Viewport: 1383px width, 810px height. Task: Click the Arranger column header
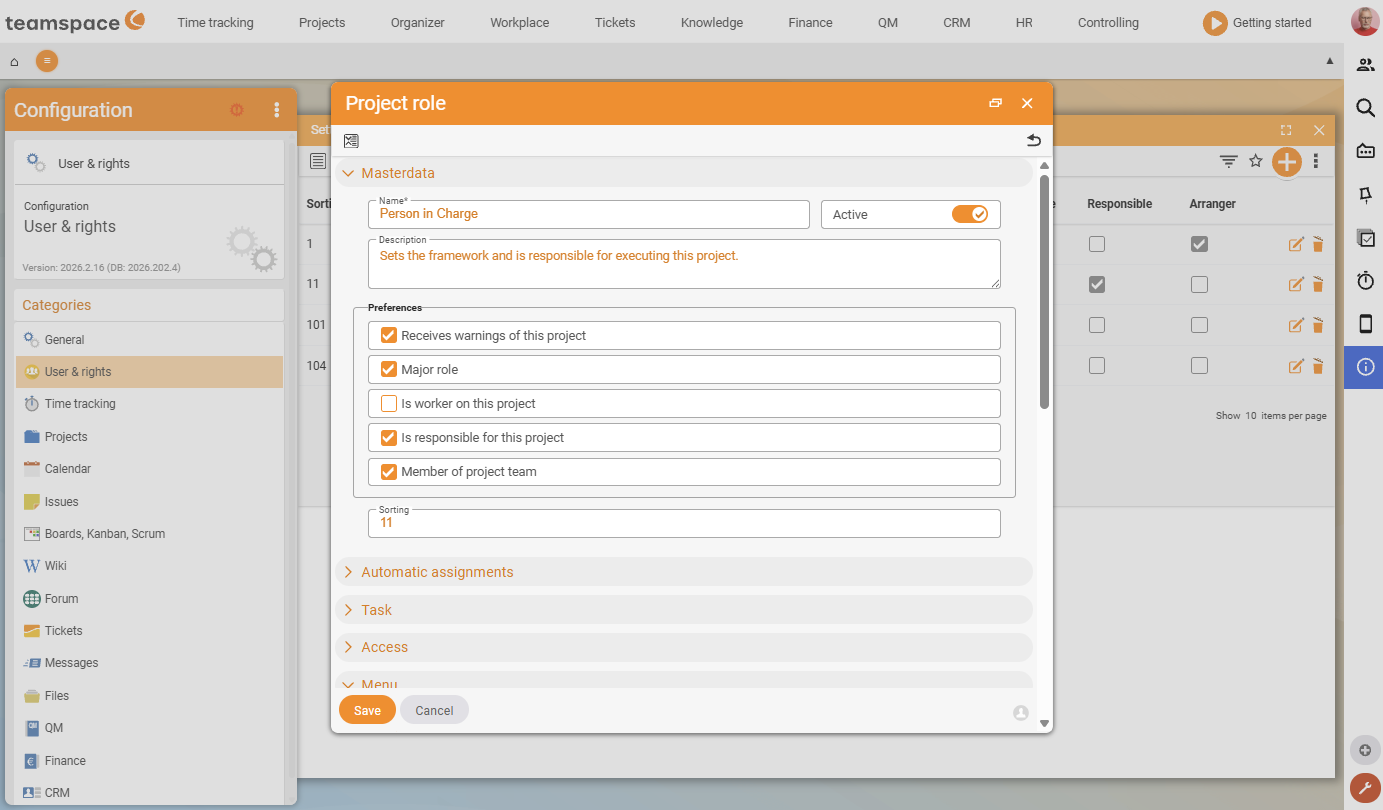[x=1212, y=204]
